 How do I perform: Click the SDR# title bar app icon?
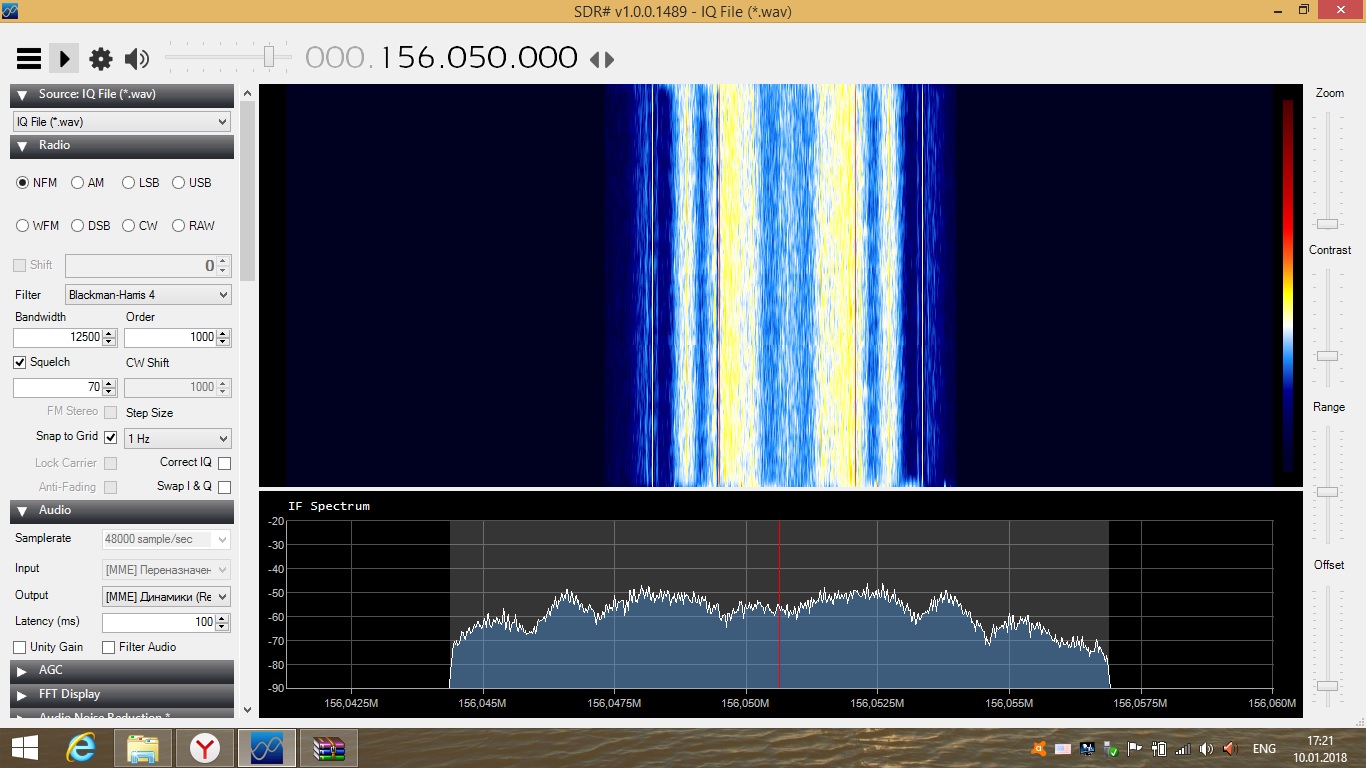[x=11, y=10]
